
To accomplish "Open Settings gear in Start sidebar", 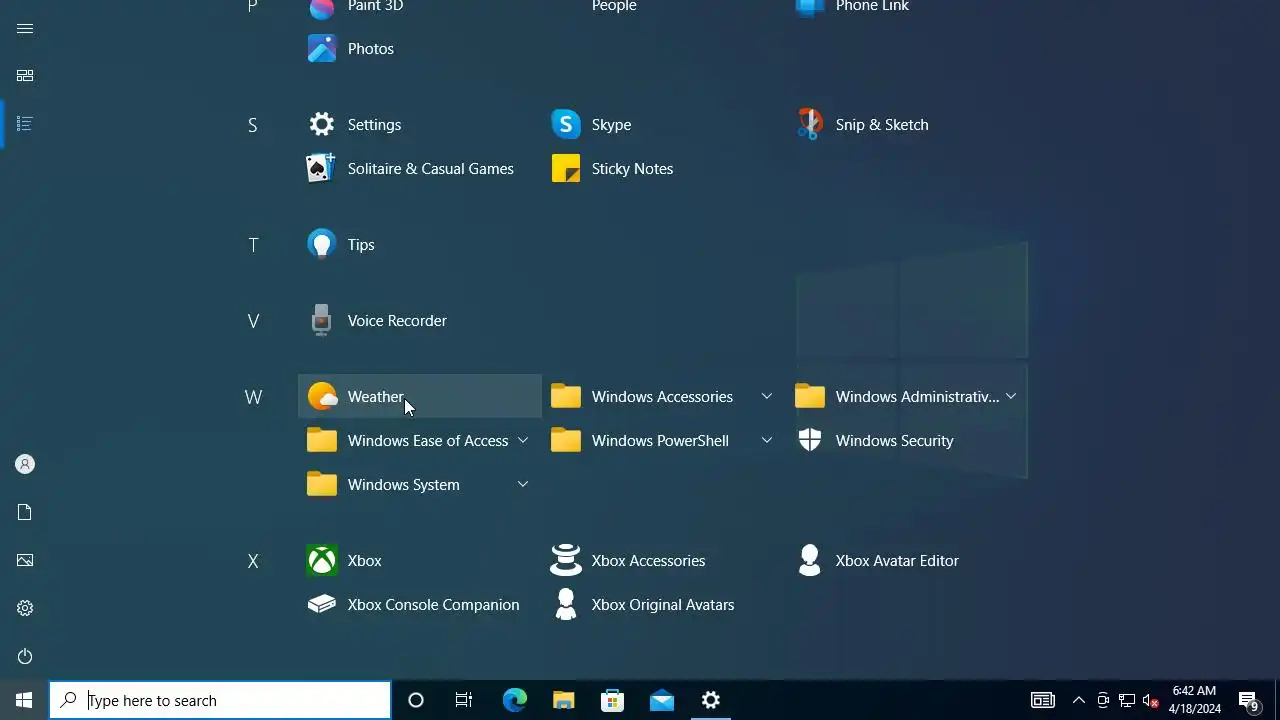I will click(25, 608).
